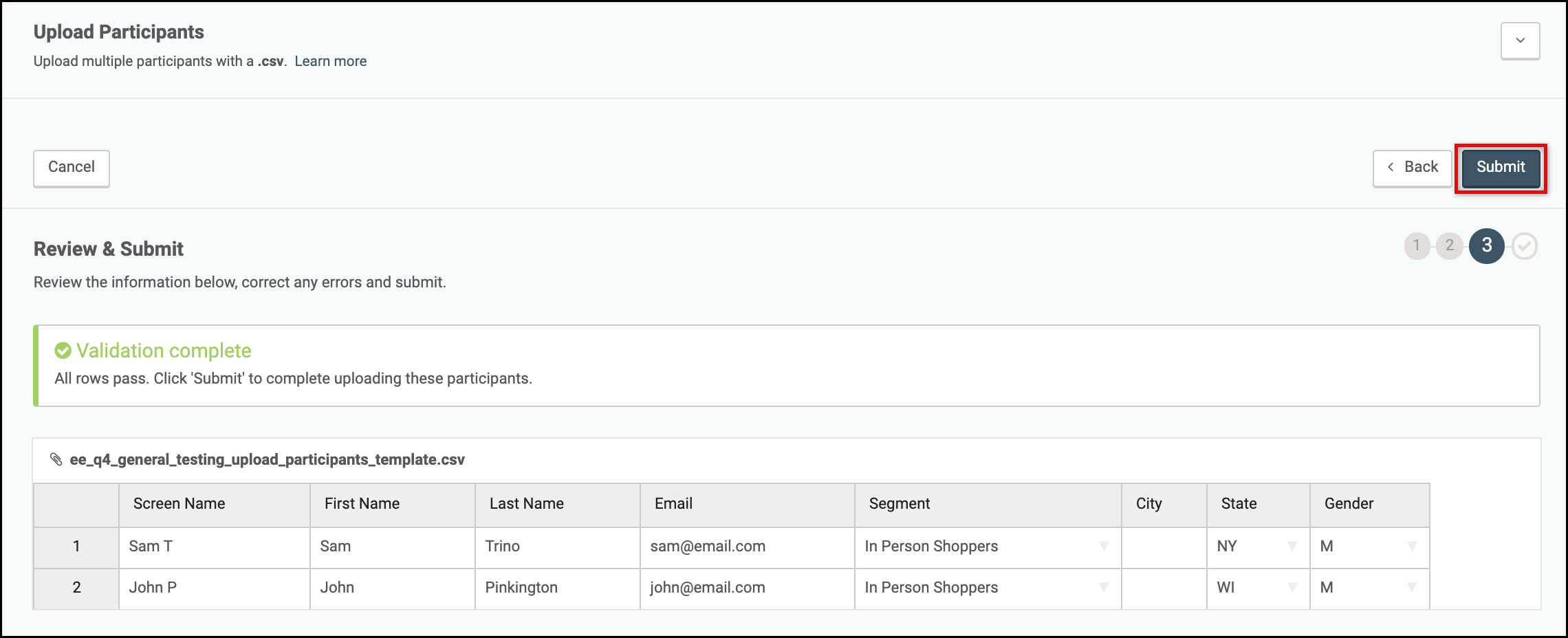Open the Learn more link
The width and height of the screenshot is (1568, 638).
331,61
